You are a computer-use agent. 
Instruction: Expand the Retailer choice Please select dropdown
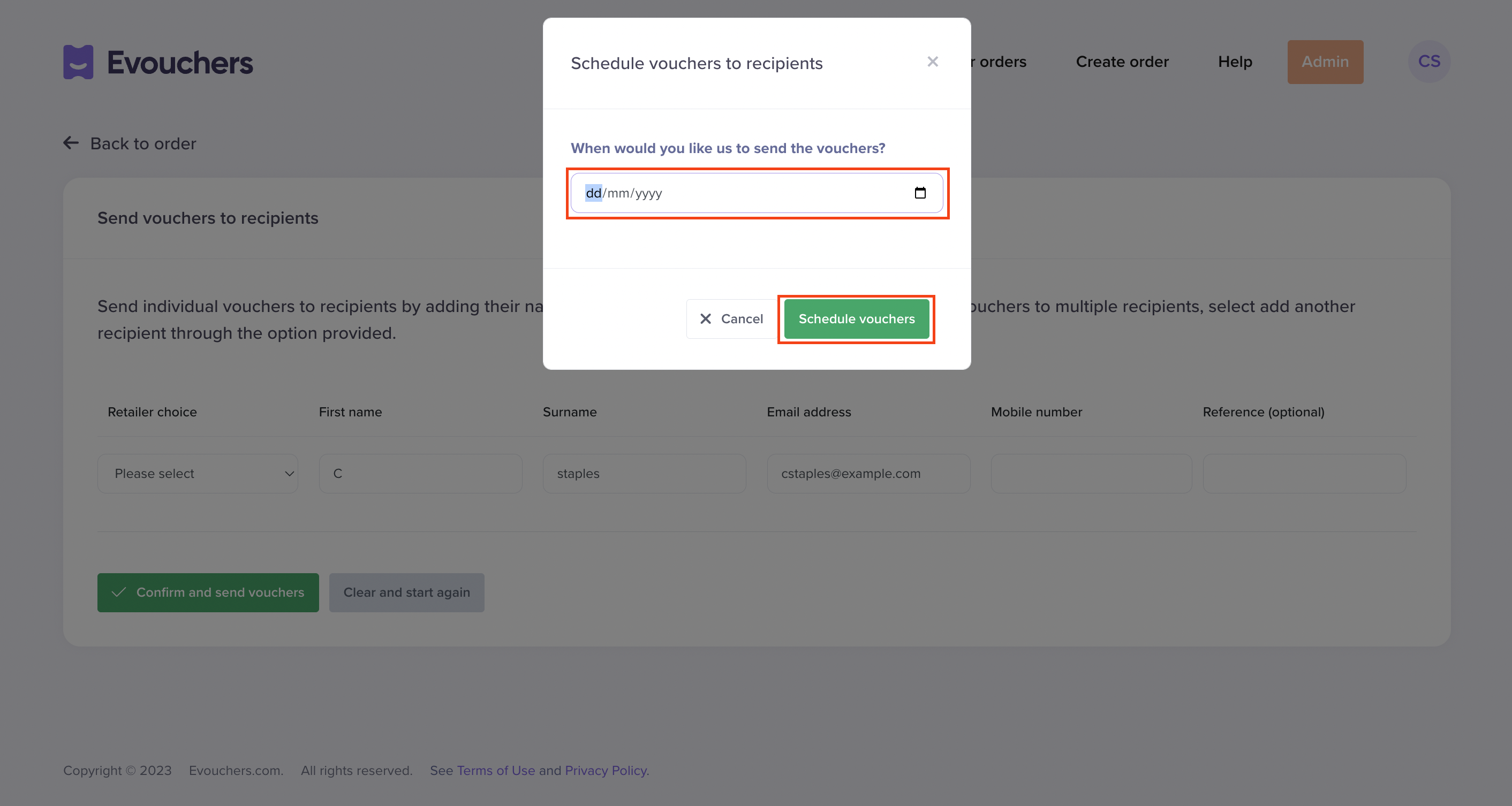coord(198,474)
